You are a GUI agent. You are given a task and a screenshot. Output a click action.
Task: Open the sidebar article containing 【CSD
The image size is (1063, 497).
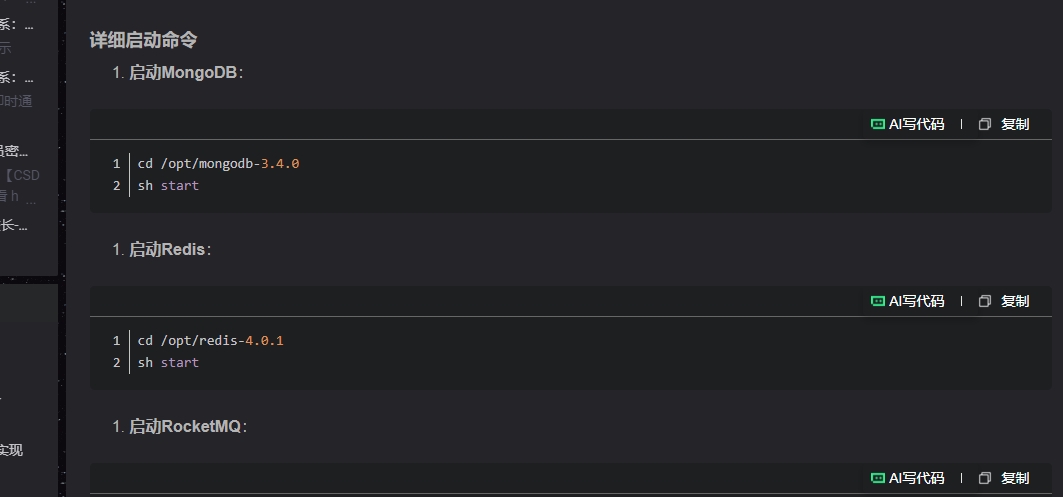[20, 175]
